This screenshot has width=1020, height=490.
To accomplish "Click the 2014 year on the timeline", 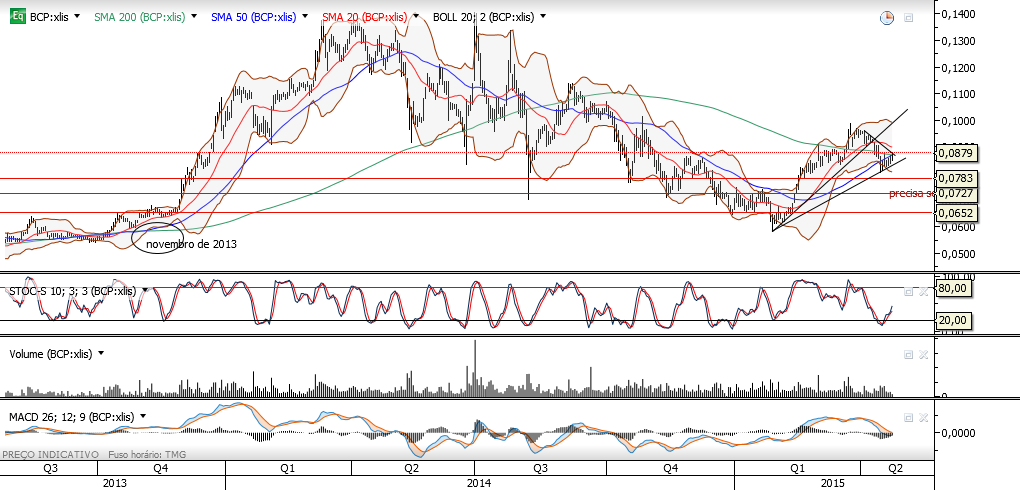I will coord(479,483).
